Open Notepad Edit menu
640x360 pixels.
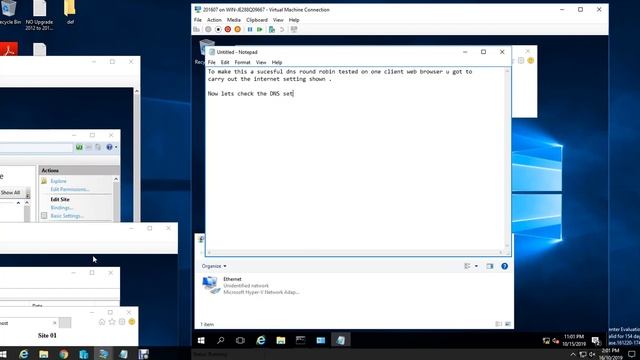(225, 62)
